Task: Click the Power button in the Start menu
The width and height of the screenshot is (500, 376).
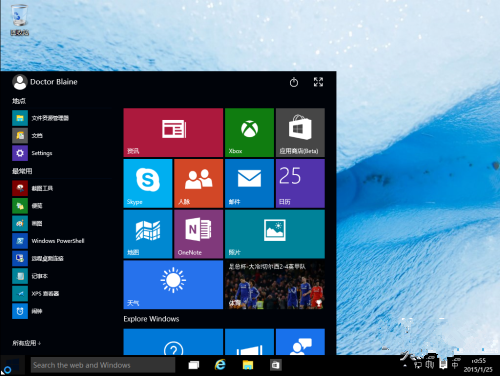Action: (x=294, y=82)
